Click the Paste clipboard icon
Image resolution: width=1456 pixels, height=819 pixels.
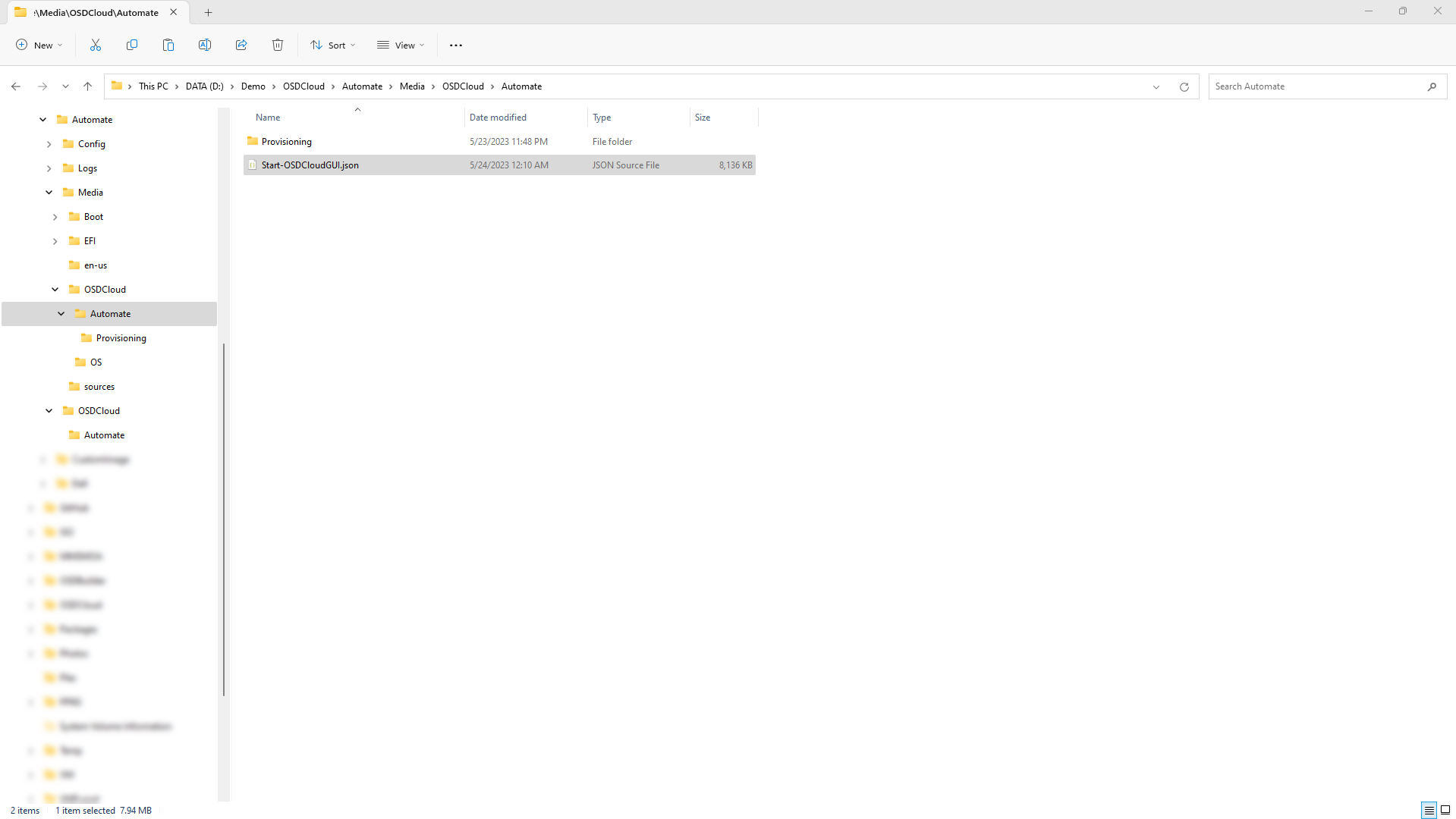tap(168, 45)
